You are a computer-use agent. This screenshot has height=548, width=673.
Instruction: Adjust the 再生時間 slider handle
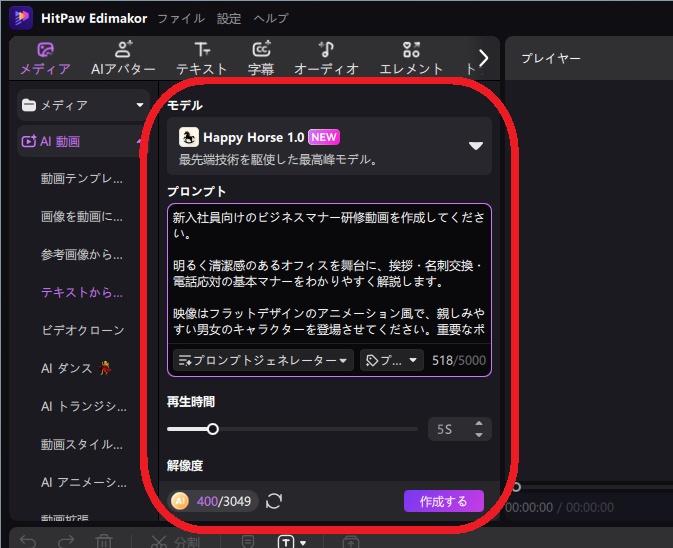coord(212,429)
